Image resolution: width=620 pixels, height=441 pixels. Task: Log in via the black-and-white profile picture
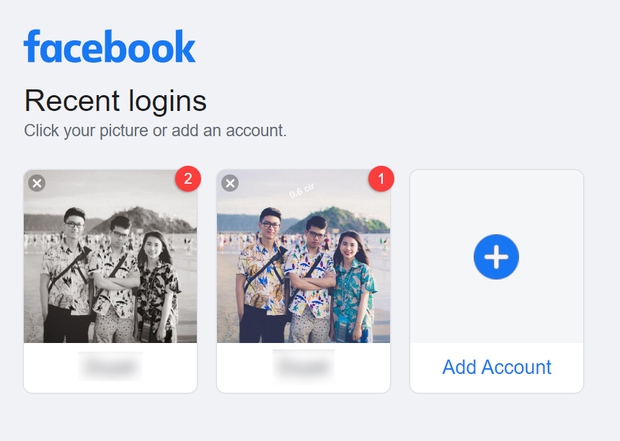[110, 256]
